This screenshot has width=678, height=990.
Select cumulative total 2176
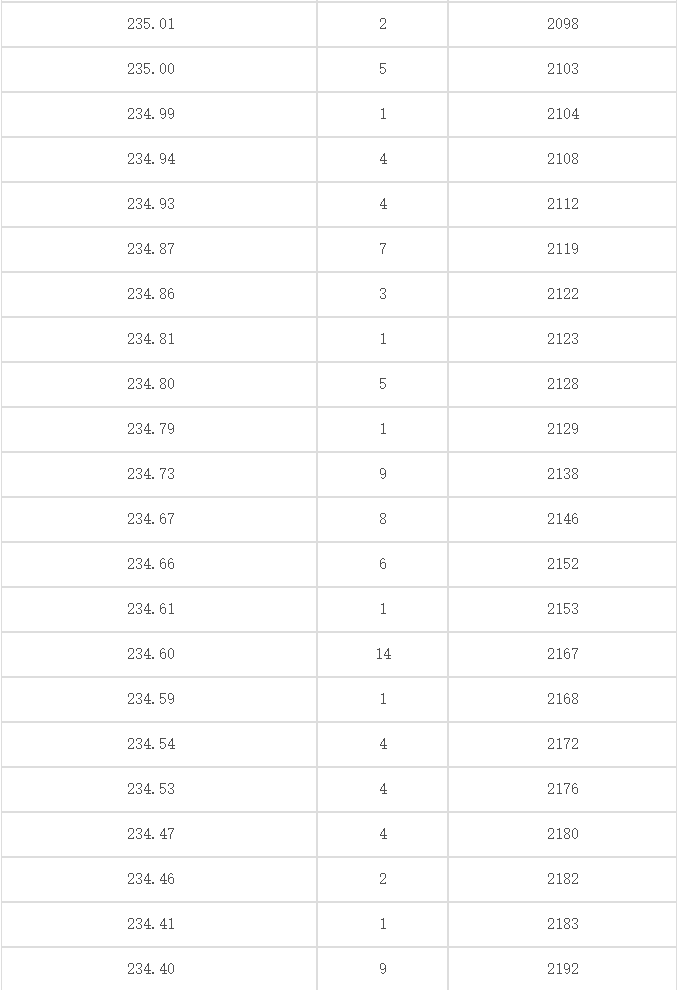562,789
